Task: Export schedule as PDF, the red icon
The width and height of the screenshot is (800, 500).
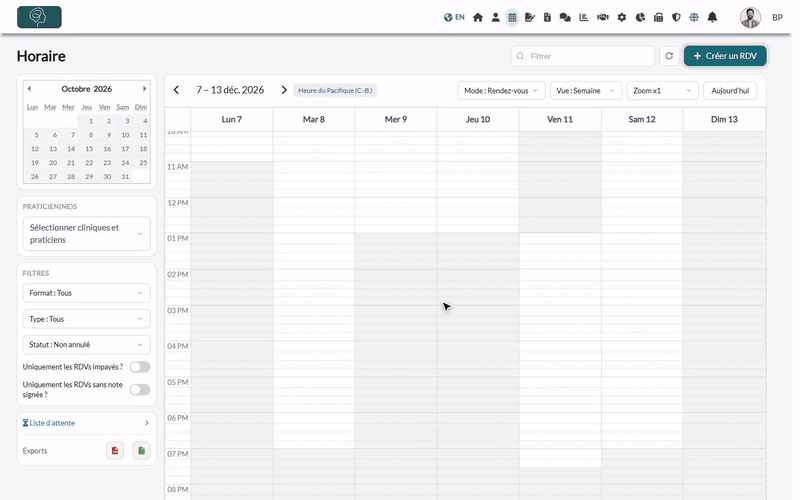Action: 115,451
